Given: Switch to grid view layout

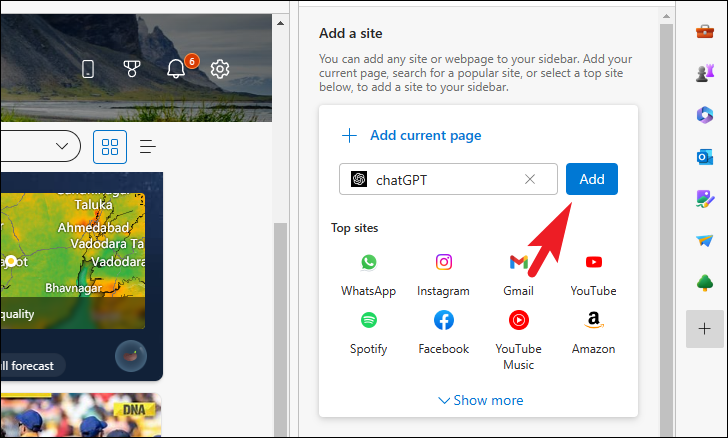Looking at the screenshot, I should coord(110,147).
